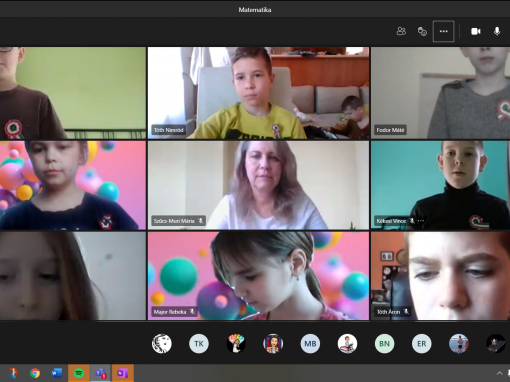The image size is (510, 382).
Task: Select the ER participant avatar
Action: point(421,344)
